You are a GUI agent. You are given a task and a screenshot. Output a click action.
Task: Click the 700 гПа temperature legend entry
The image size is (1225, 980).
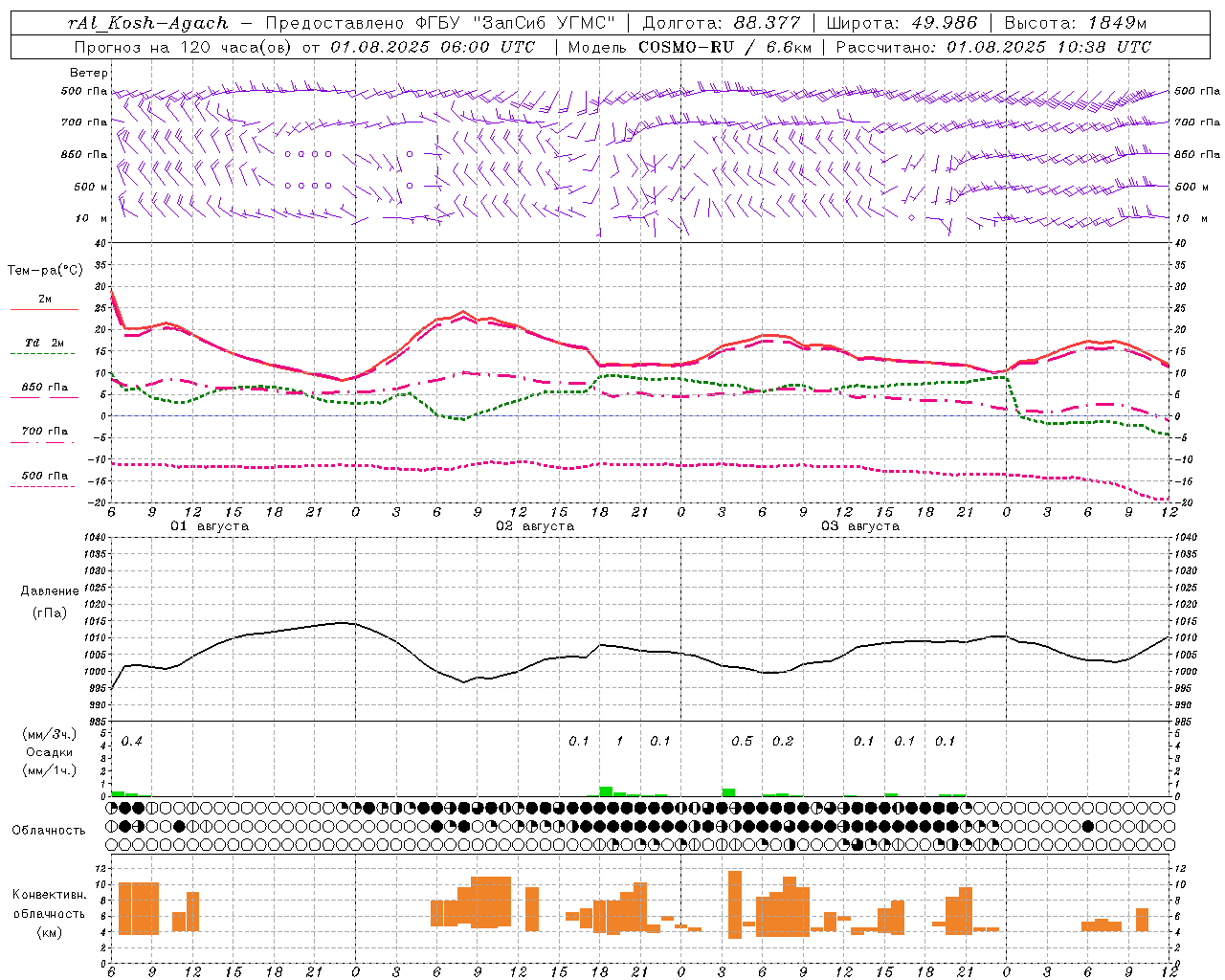45,432
